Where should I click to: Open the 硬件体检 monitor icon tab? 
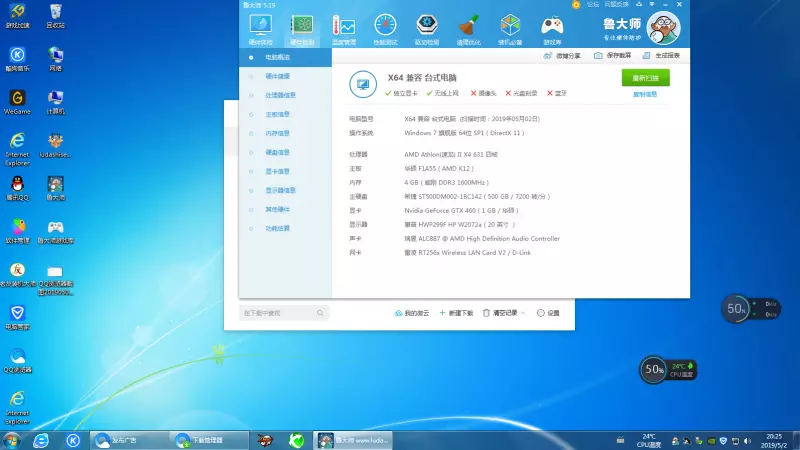tap(260, 30)
